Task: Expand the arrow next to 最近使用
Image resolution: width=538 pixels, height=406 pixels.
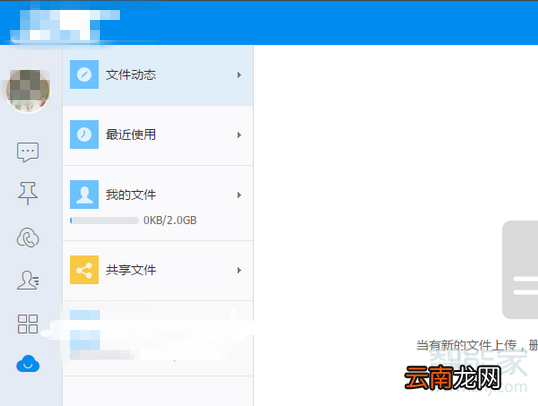Action: (239, 135)
